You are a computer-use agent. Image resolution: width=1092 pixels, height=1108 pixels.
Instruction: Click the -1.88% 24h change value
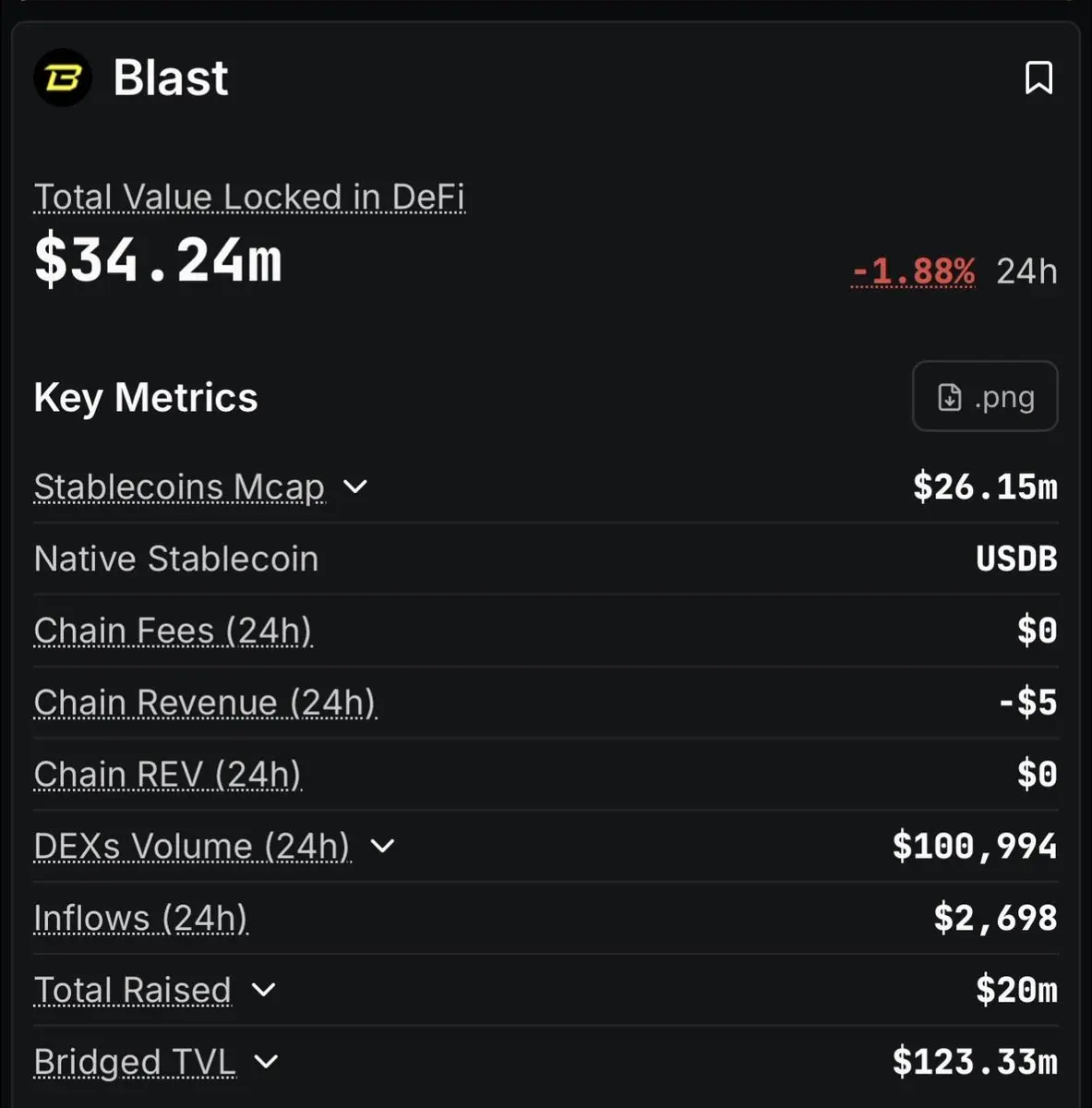913,271
